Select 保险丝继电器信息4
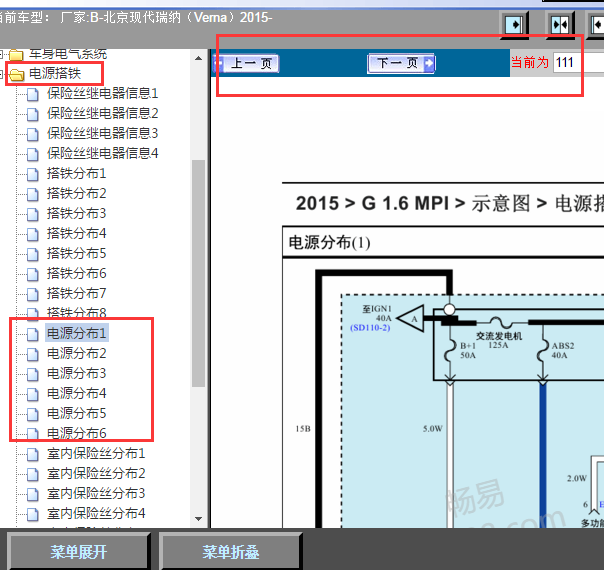Screen dimensions: 604x570 point(102,153)
